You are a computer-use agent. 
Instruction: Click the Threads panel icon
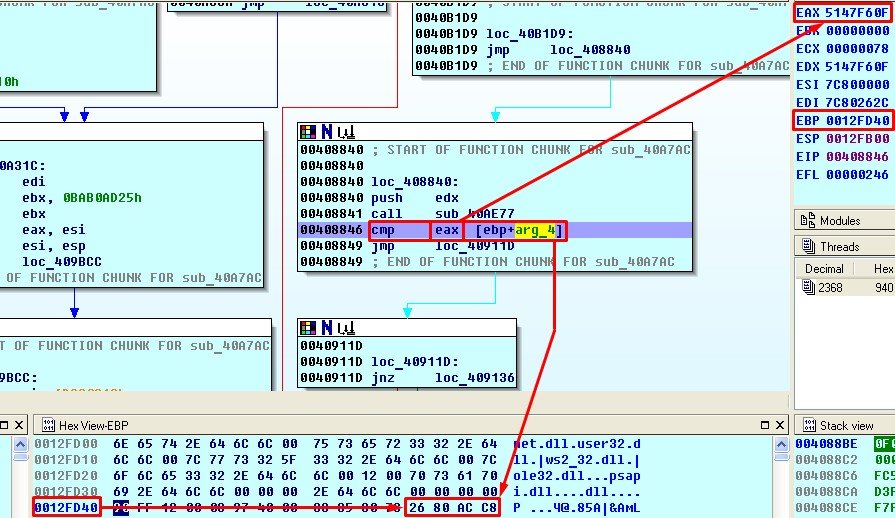click(808, 246)
